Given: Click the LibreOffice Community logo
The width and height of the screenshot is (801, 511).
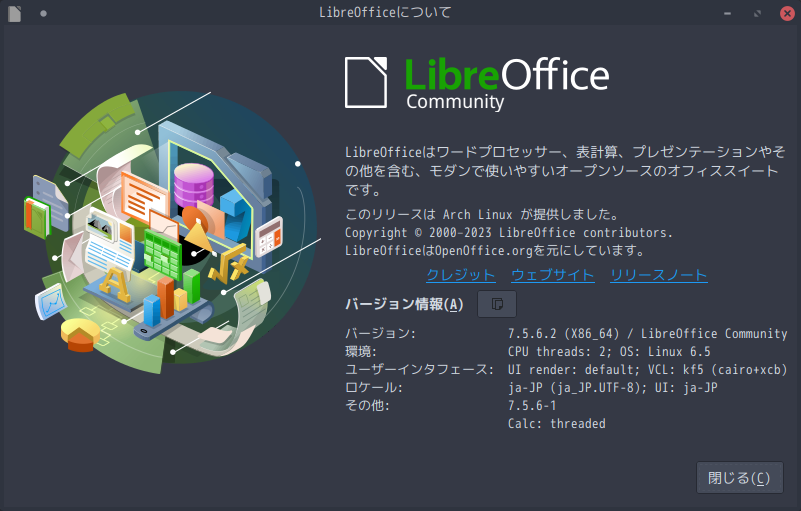Looking at the screenshot, I should (x=477, y=83).
